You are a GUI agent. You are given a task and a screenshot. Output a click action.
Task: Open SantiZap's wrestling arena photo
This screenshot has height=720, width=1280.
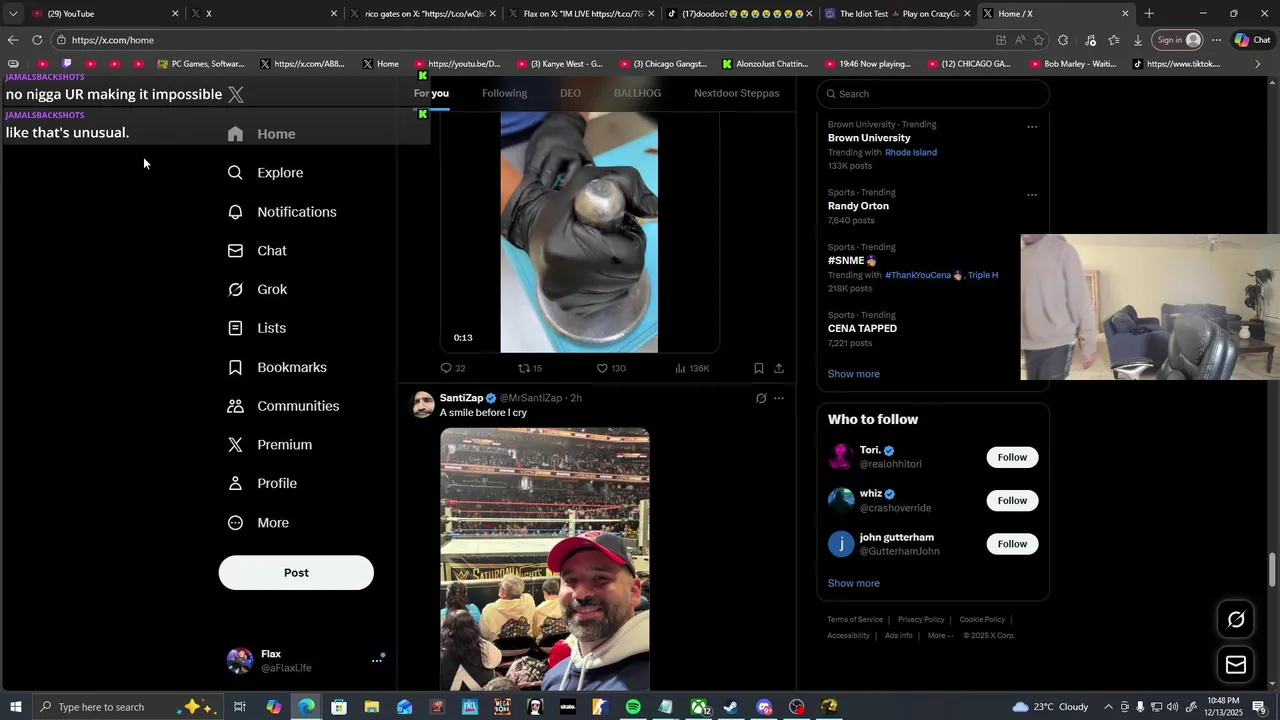(x=545, y=559)
